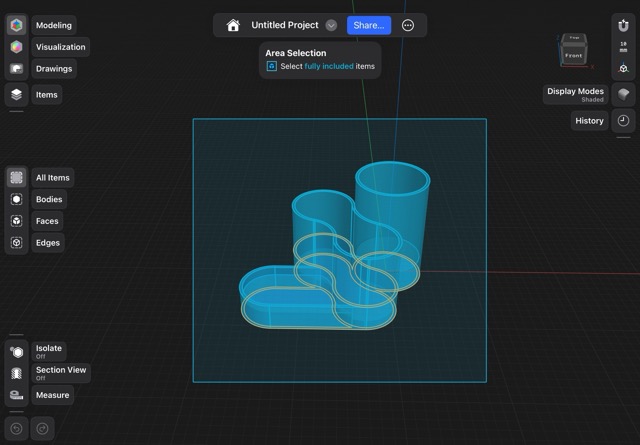Screen dimensions: 640x445
Task: Toggle the Section View icon
Action: (16, 373)
